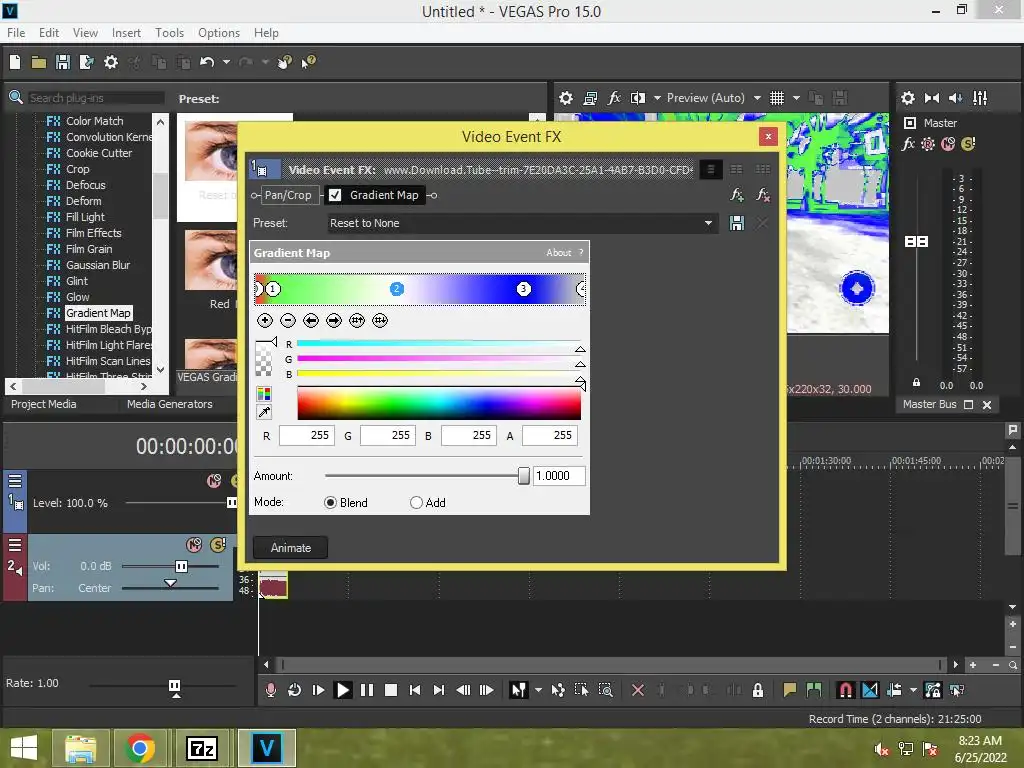Click the About link in Gradient Map
Screen dimensions: 1024x768
click(x=558, y=253)
